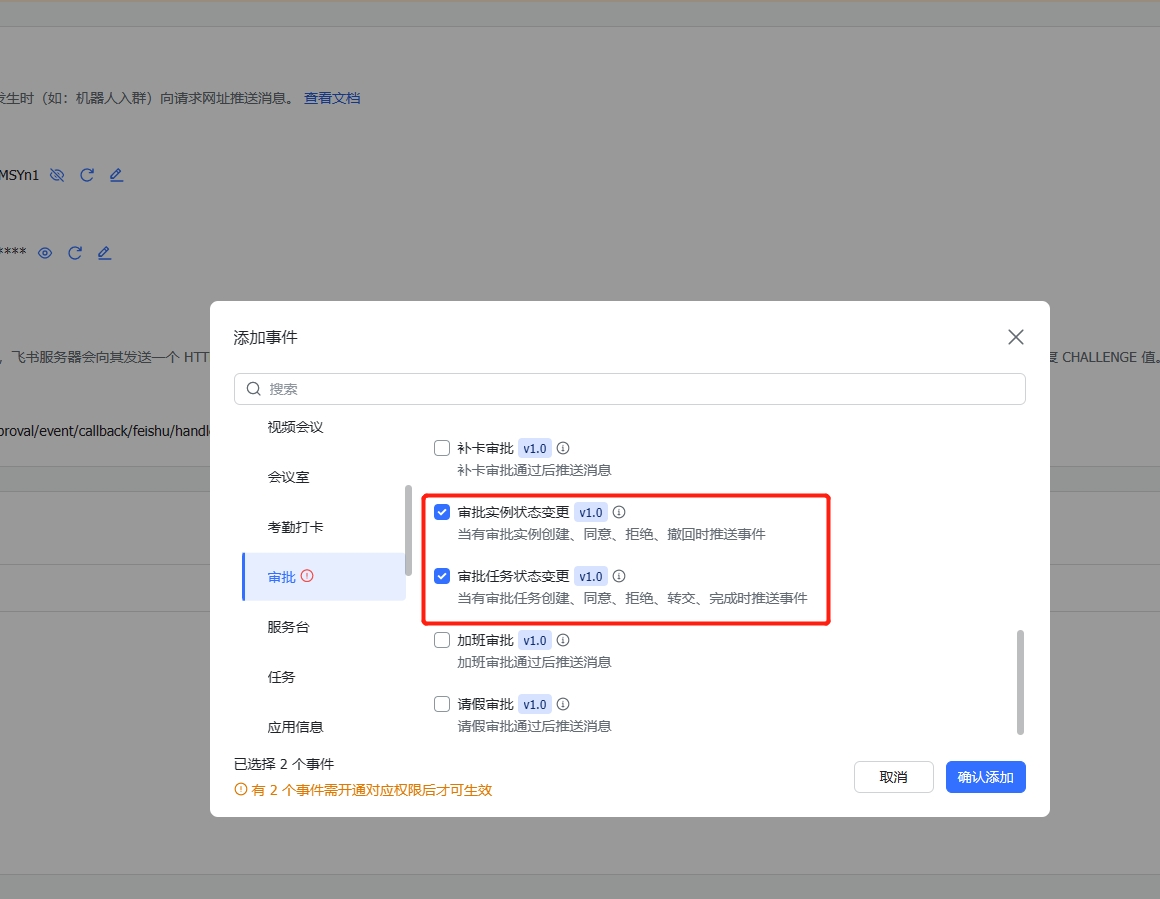Click v1.0 tag on 补卡审批
The image size is (1160, 899).
(x=535, y=448)
